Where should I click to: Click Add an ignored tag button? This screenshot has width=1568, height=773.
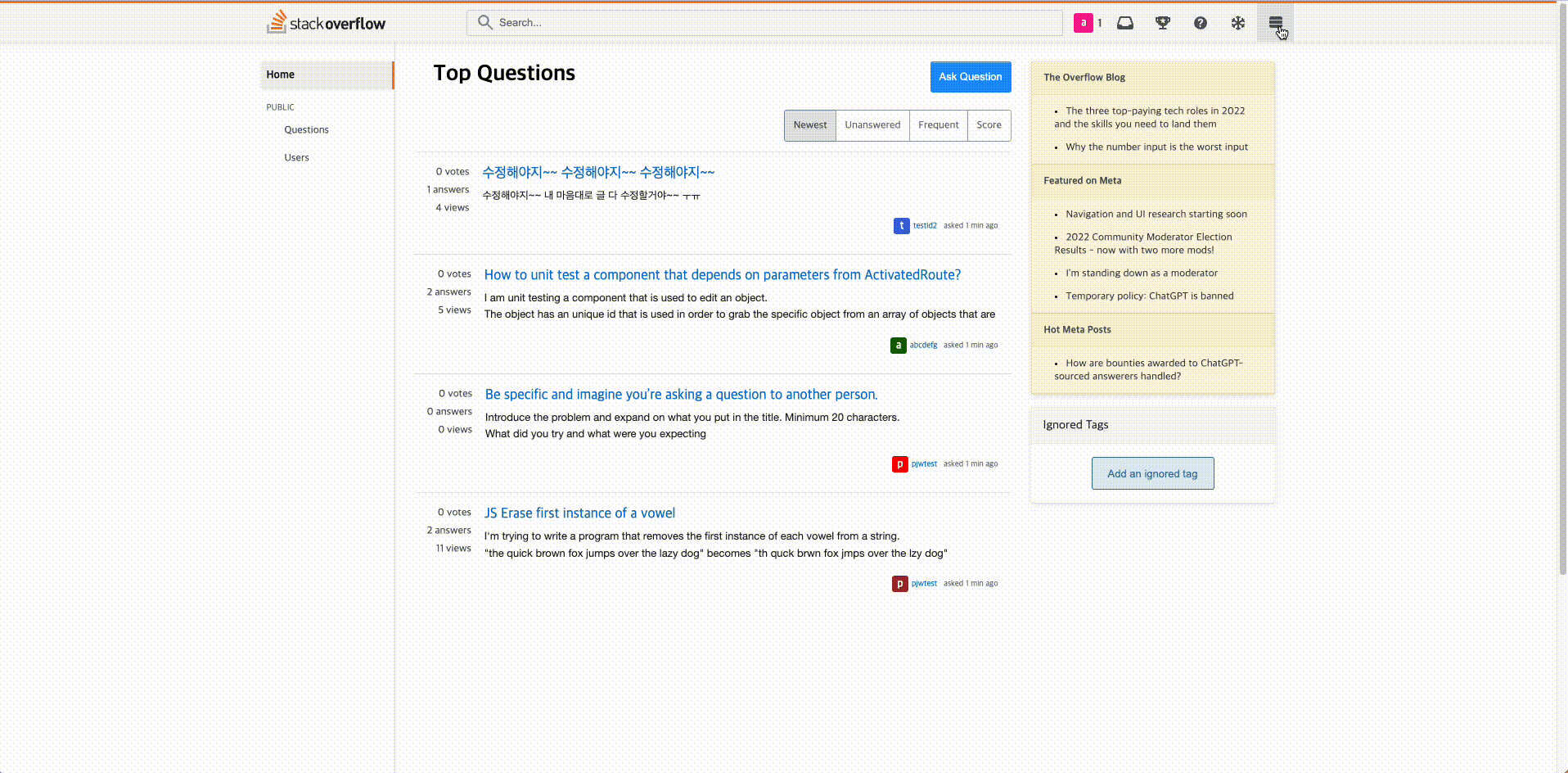(x=1152, y=473)
